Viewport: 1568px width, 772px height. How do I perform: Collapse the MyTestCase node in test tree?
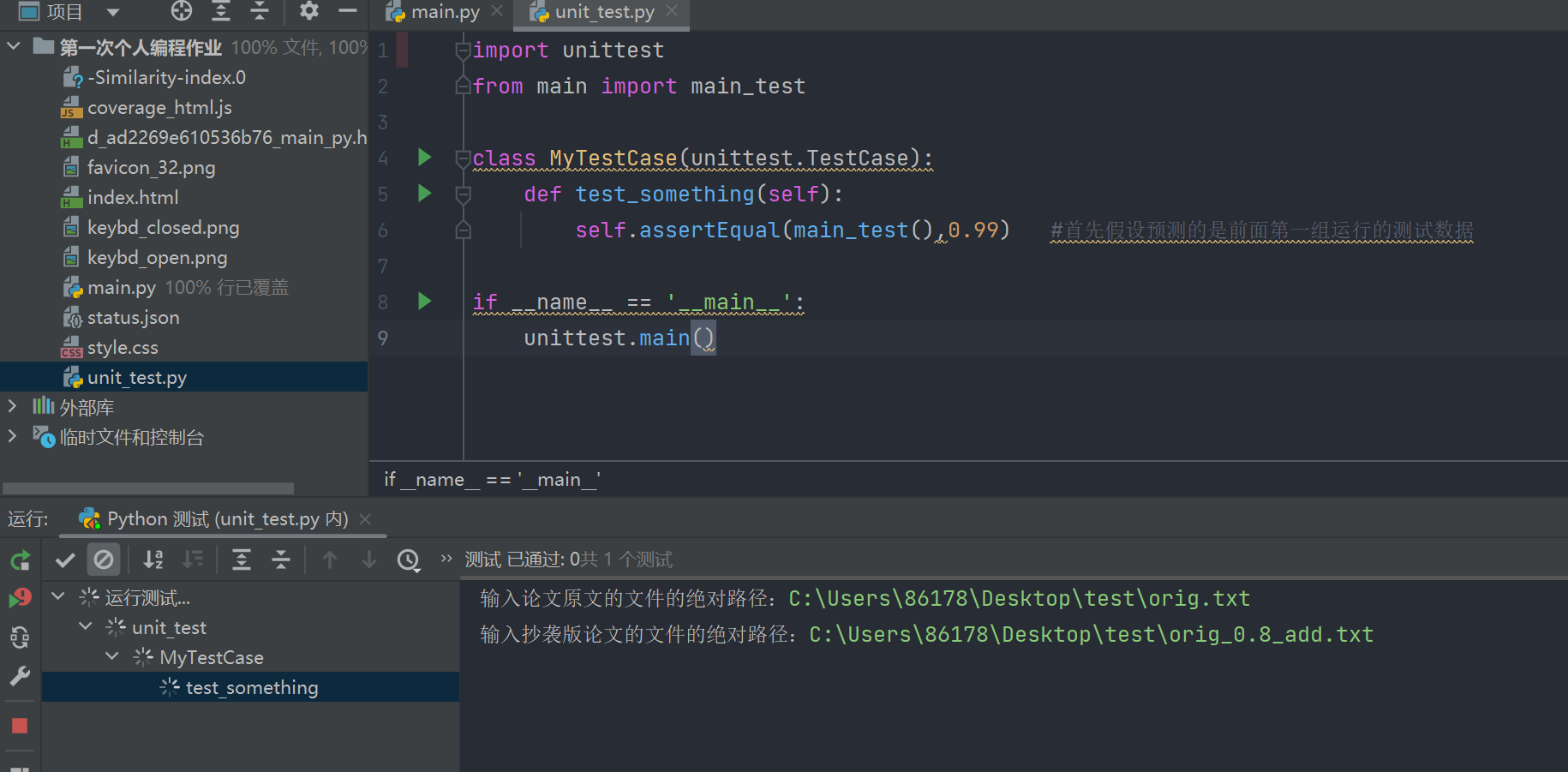click(x=112, y=656)
